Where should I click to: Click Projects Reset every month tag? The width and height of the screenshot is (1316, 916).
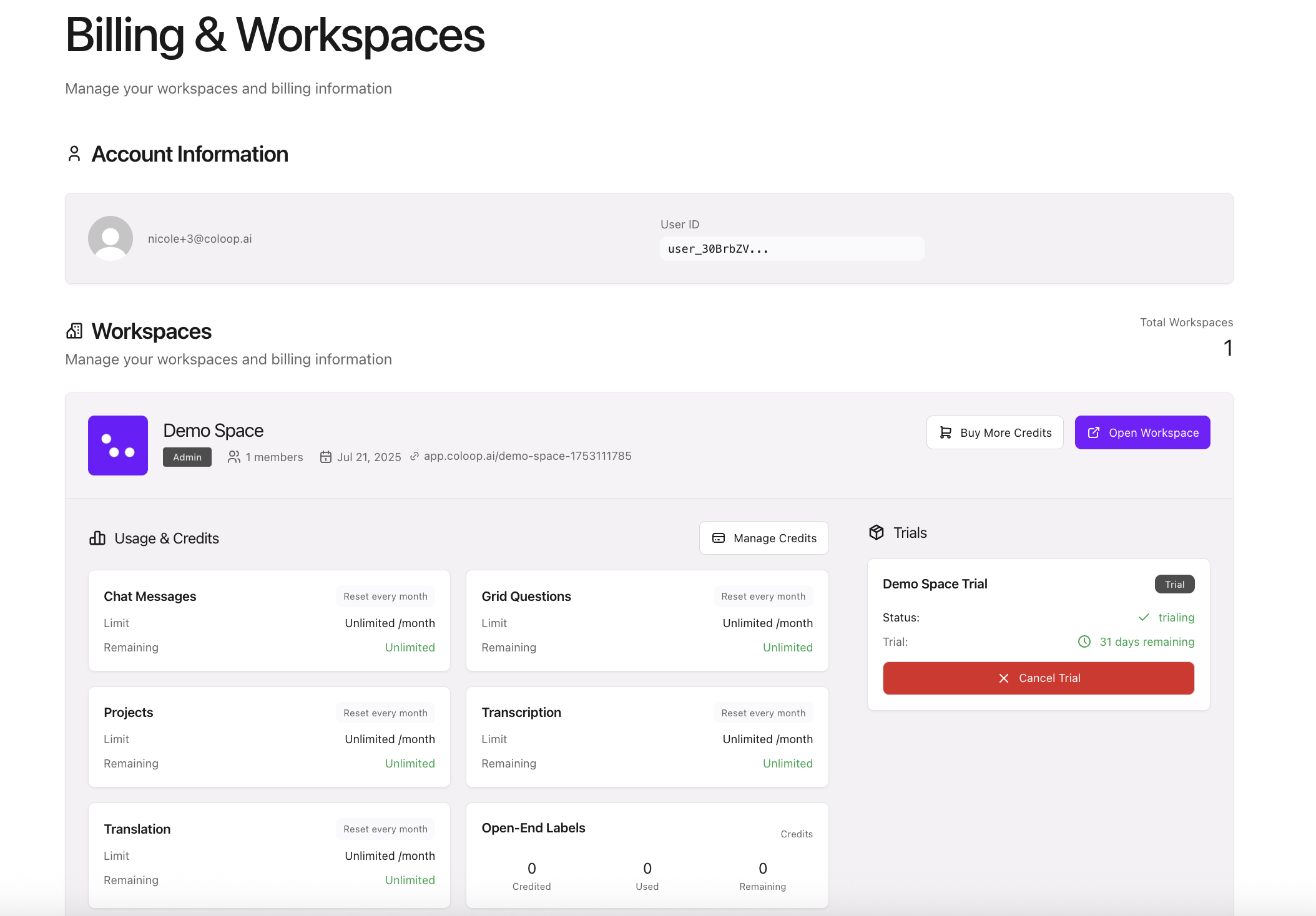point(385,713)
